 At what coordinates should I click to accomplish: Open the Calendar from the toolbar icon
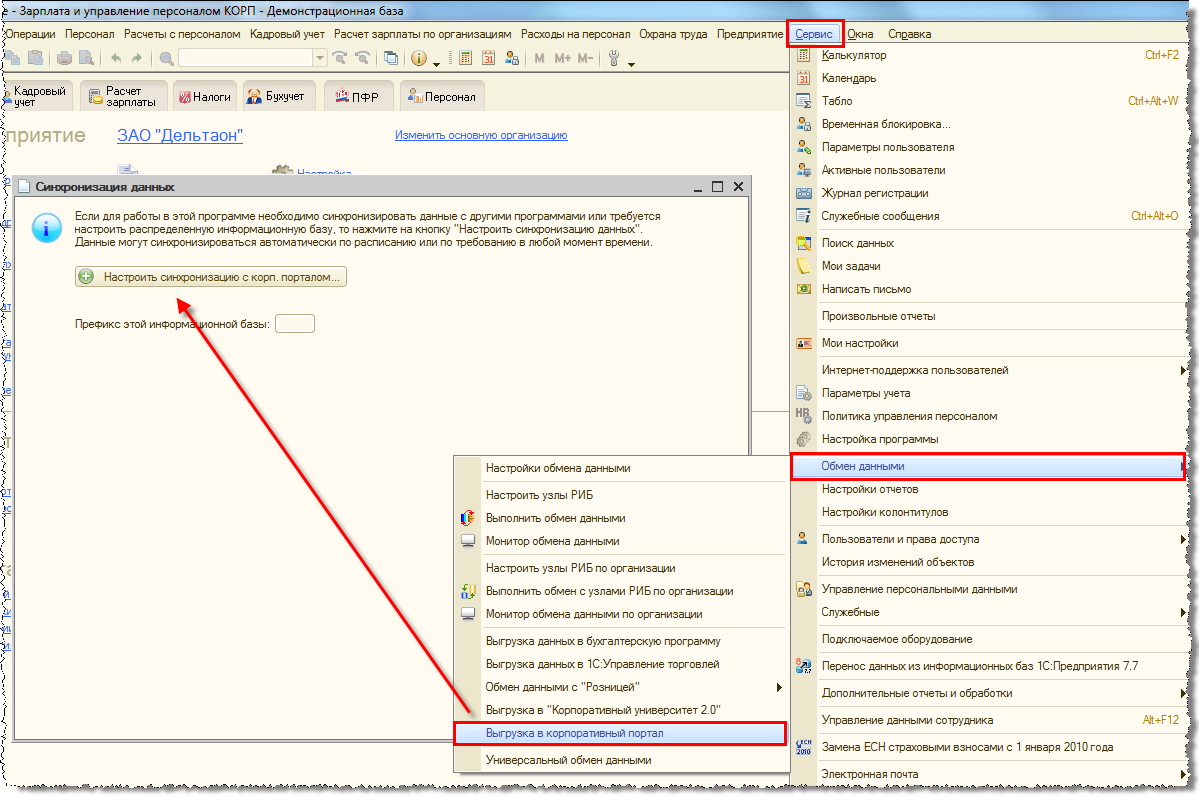click(x=489, y=58)
